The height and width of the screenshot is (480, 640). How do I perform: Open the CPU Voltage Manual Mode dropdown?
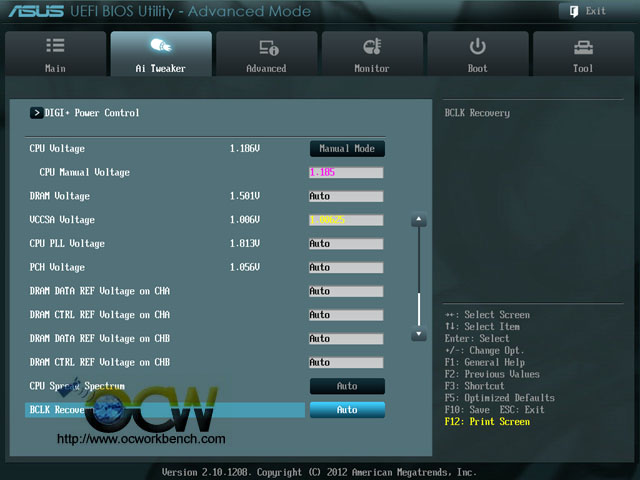347,149
